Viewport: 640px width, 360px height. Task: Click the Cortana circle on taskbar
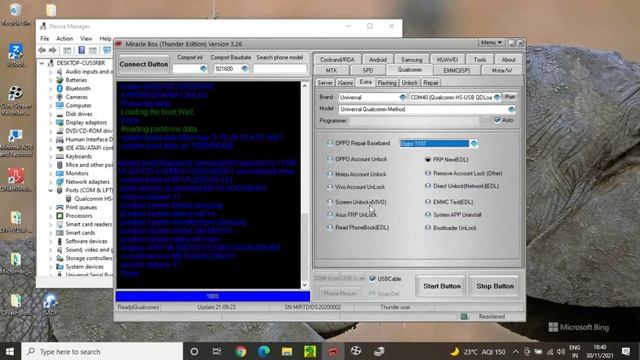point(194,351)
